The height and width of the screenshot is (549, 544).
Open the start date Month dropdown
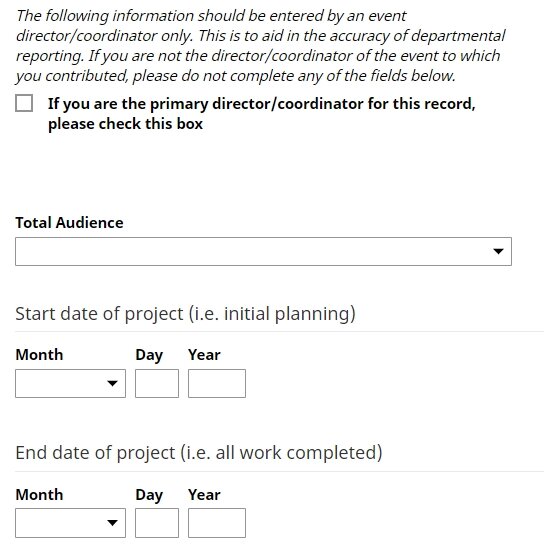[70, 383]
